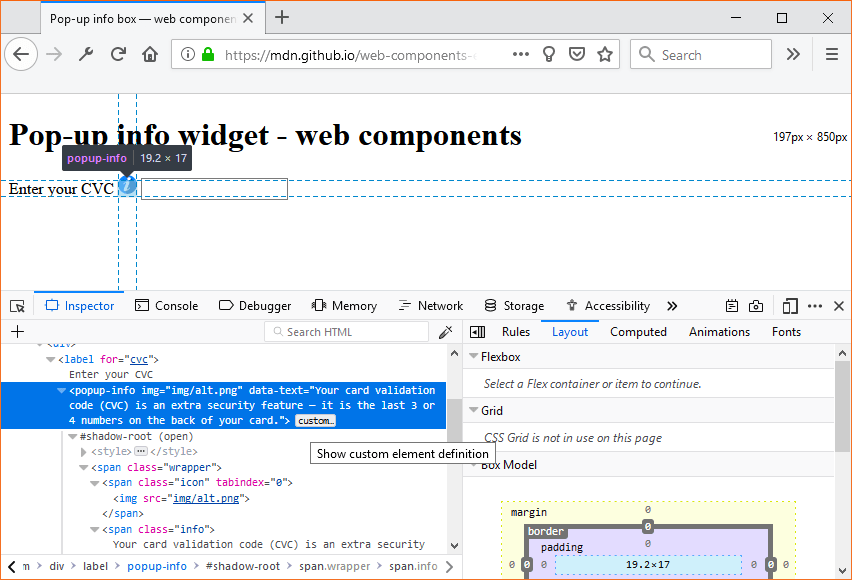Toggle the tracking protection shield
Screen dimensions: 852x580
click(577, 54)
